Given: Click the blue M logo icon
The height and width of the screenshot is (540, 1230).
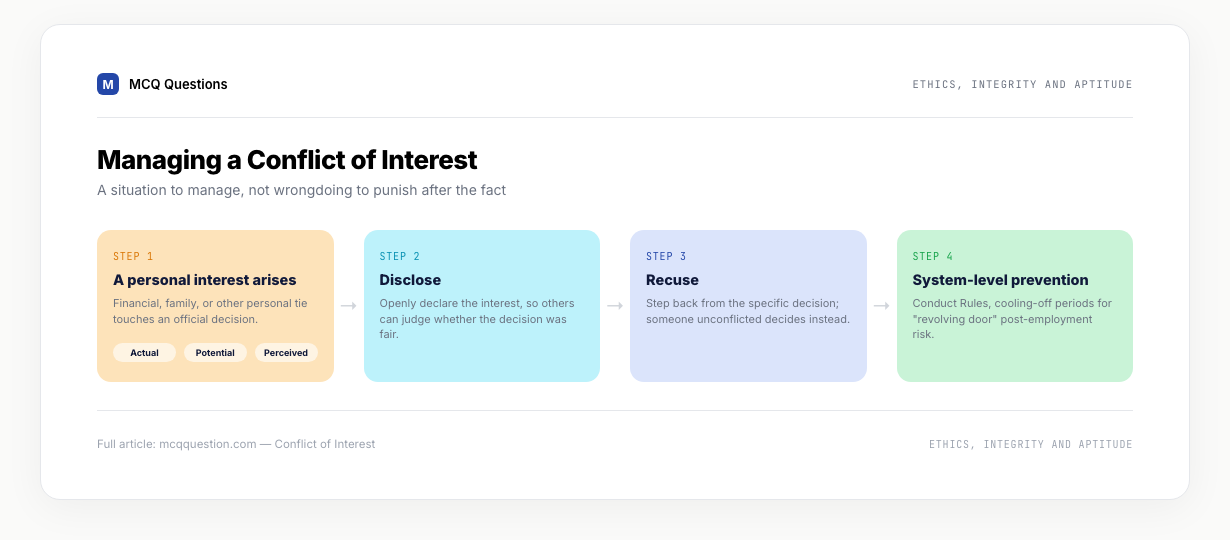Looking at the screenshot, I should coord(108,84).
